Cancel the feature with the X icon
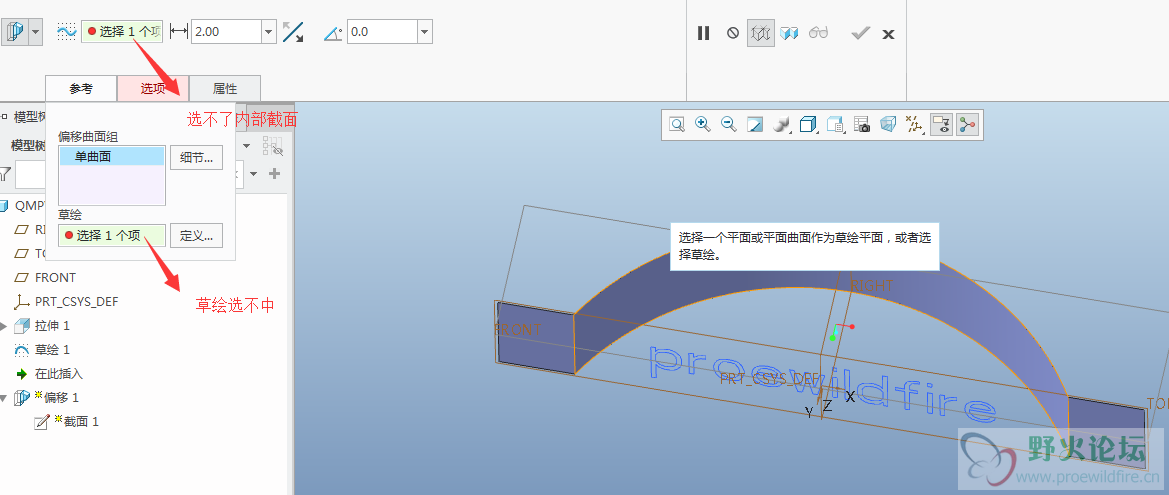This screenshot has width=1169, height=495. coord(888,34)
